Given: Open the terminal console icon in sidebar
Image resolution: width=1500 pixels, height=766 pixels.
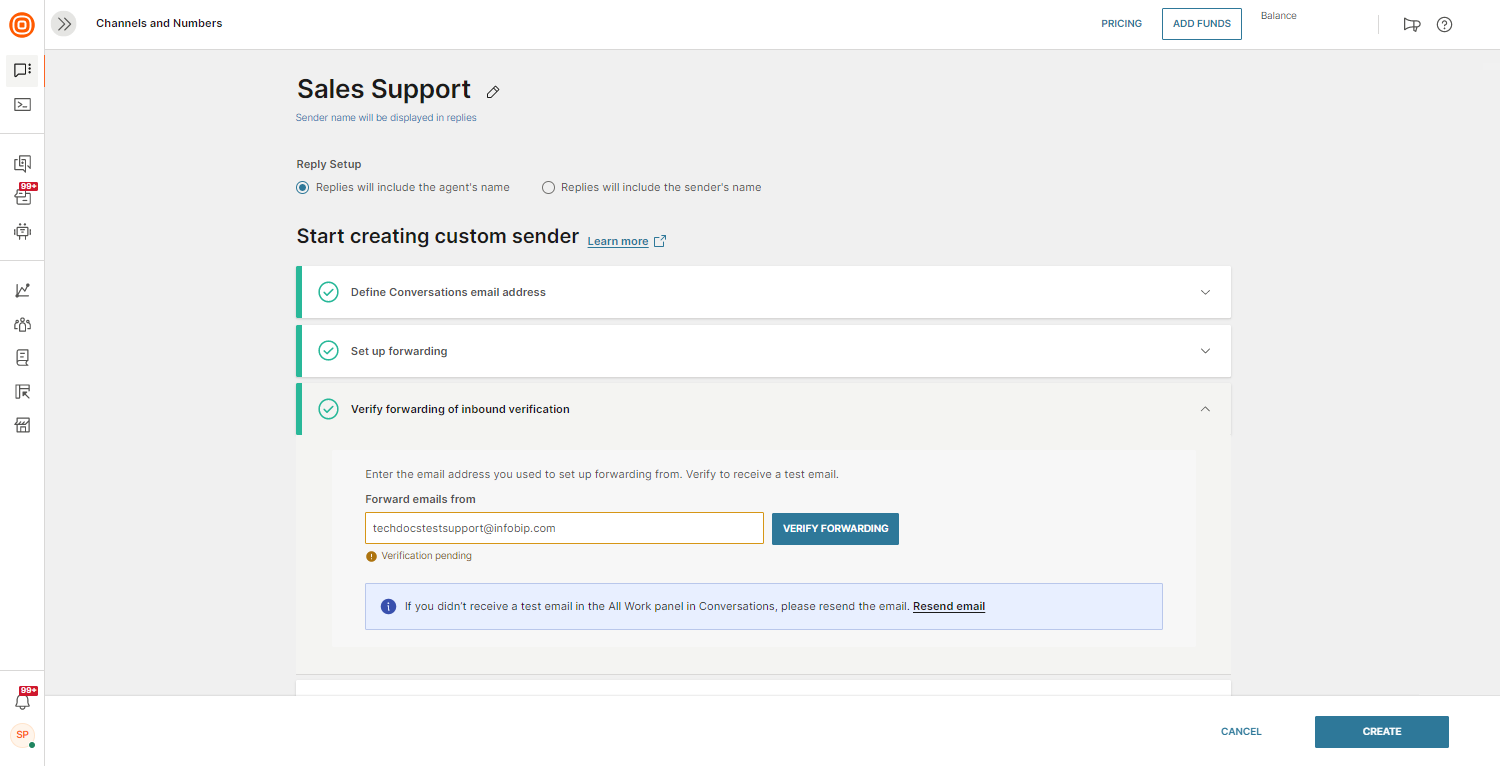Looking at the screenshot, I should (x=22, y=104).
